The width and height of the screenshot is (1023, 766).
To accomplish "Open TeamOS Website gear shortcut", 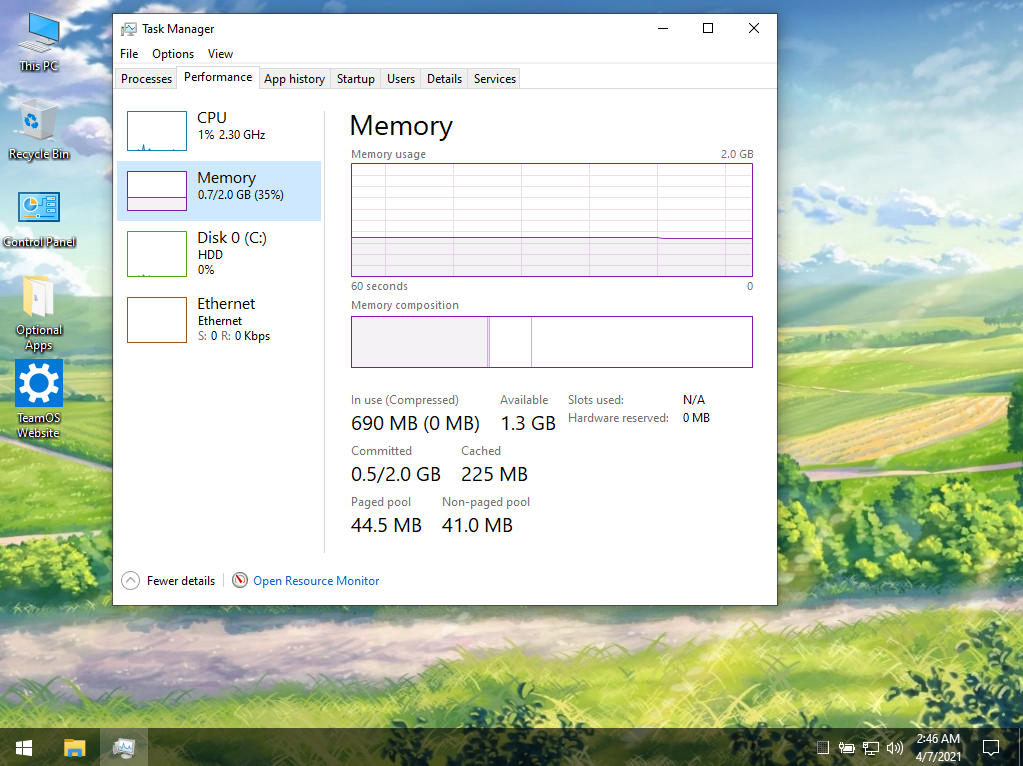I will point(38,399).
